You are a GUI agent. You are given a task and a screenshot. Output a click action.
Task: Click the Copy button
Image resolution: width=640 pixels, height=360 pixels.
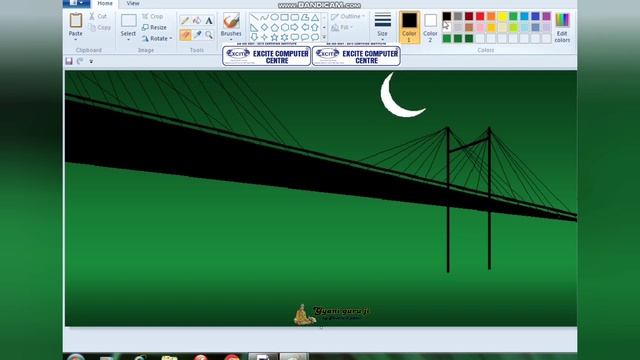click(100, 27)
